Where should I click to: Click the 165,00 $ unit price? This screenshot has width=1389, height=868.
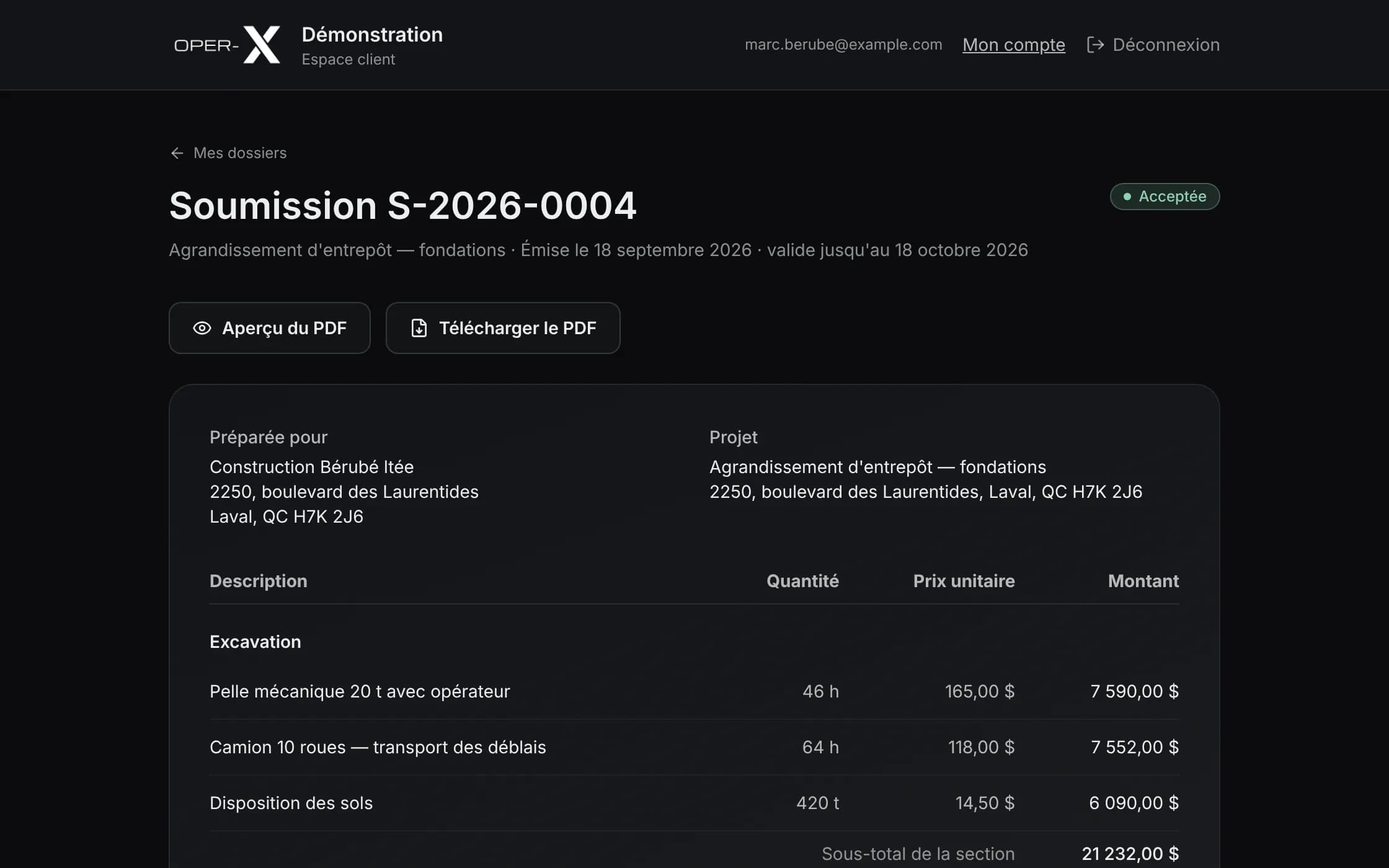pos(980,691)
